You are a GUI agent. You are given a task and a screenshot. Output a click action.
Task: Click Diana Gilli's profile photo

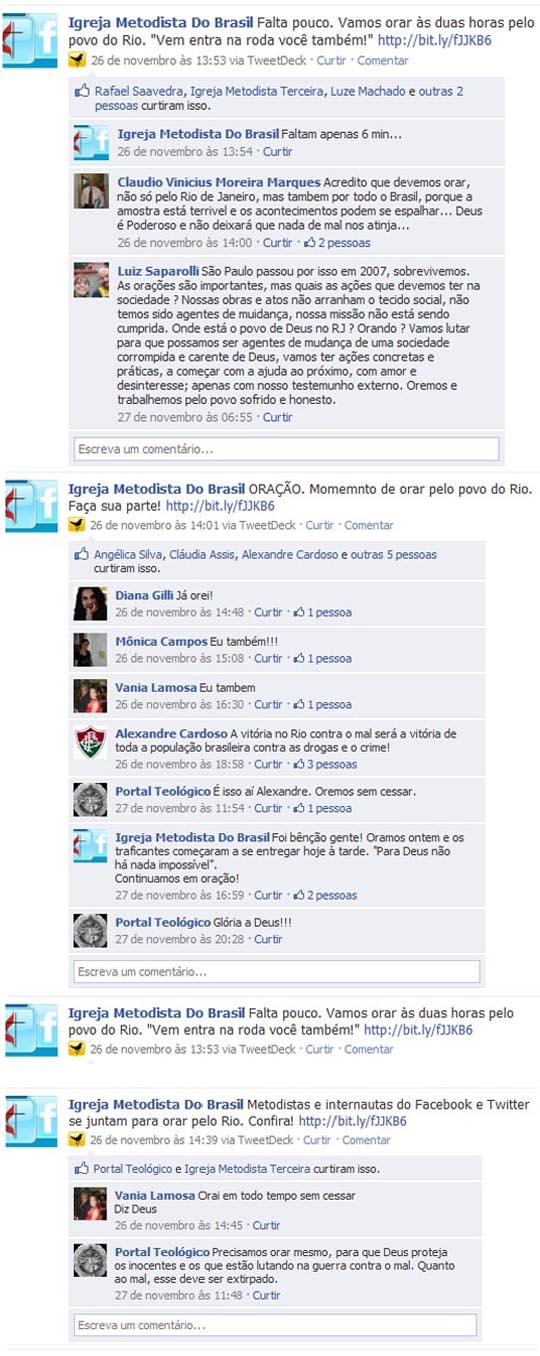[90, 603]
